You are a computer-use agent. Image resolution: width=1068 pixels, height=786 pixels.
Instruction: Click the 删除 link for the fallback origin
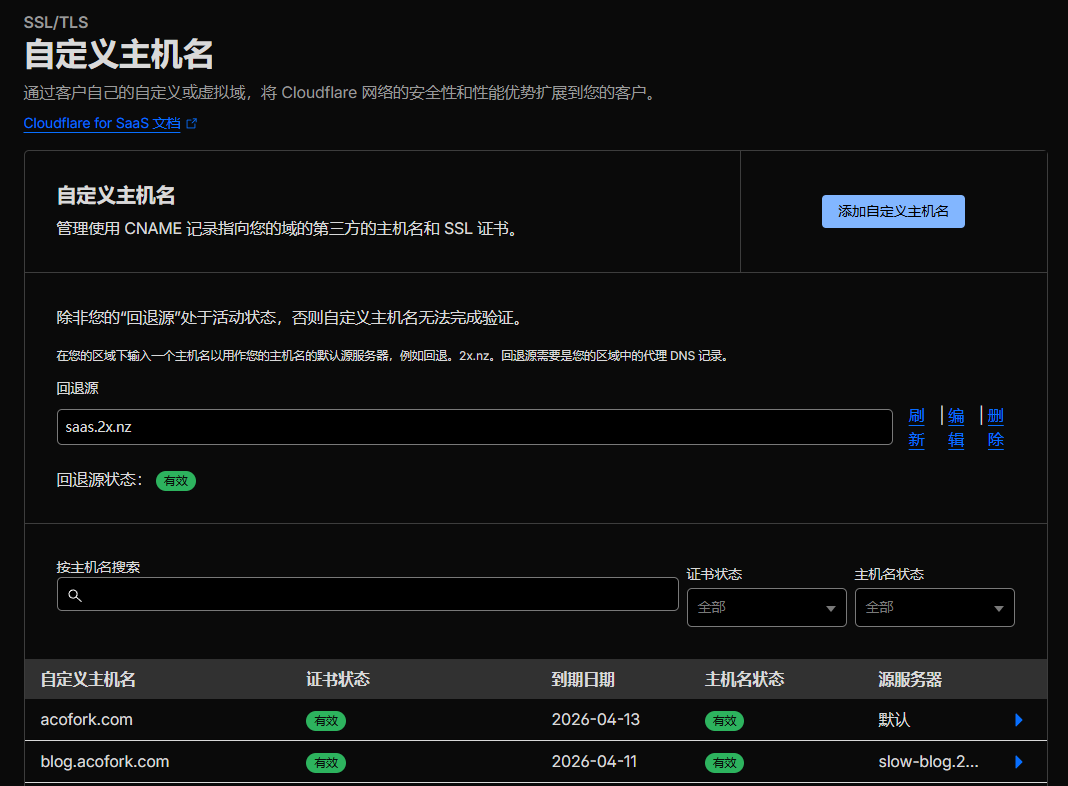click(x=995, y=428)
